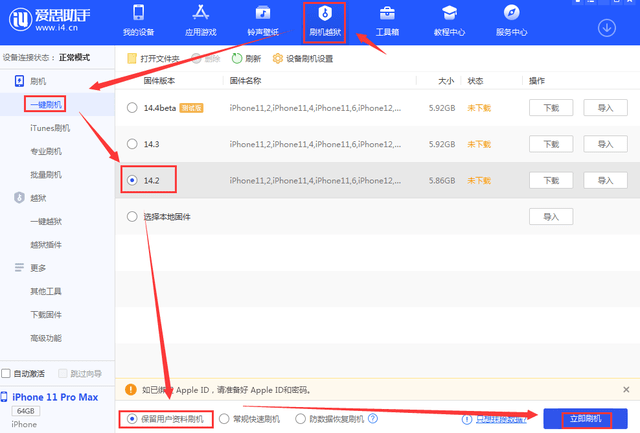Click the 测试版 beta badge
Viewport: 640px width, 433px height.
point(191,108)
